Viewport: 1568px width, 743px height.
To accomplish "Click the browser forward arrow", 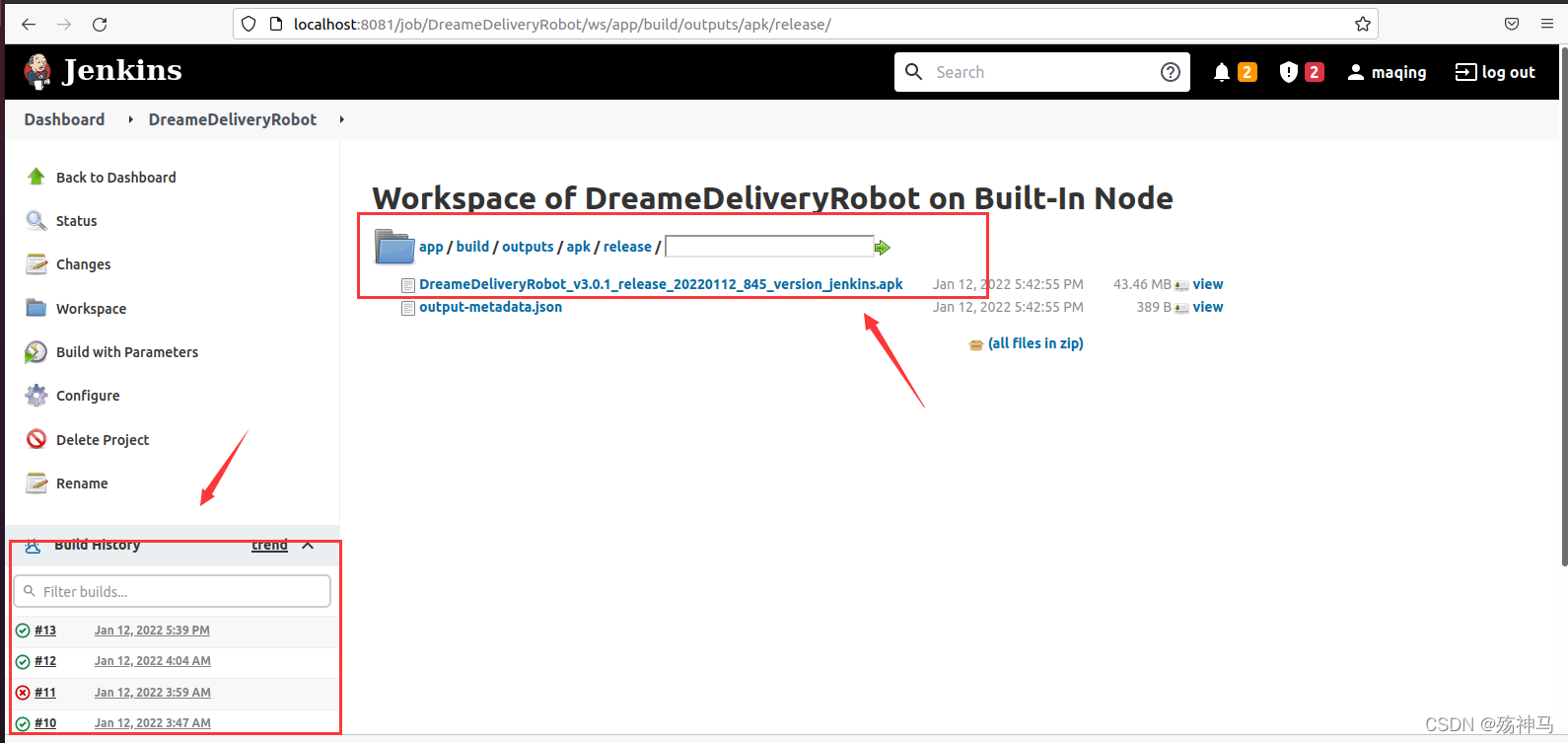I will tap(64, 24).
